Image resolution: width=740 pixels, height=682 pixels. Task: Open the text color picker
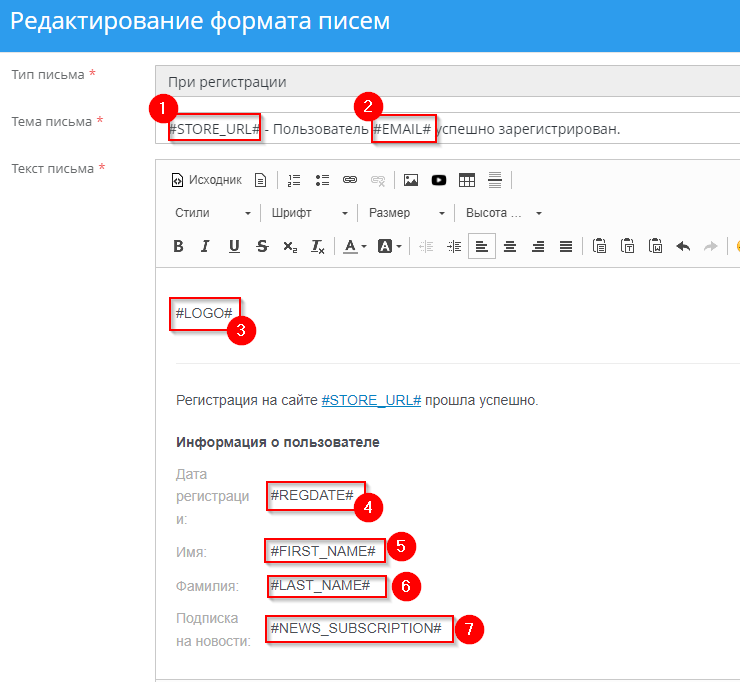click(x=355, y=246)
